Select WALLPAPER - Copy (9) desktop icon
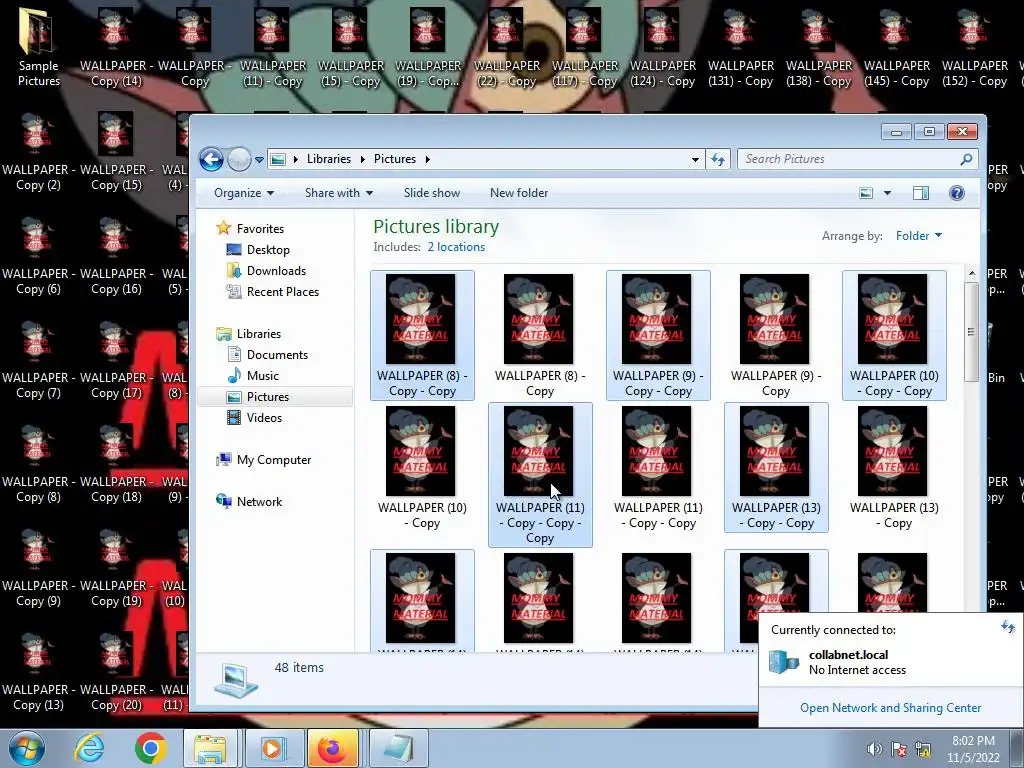Screen dimensions: 1024x768 [38, 569]
